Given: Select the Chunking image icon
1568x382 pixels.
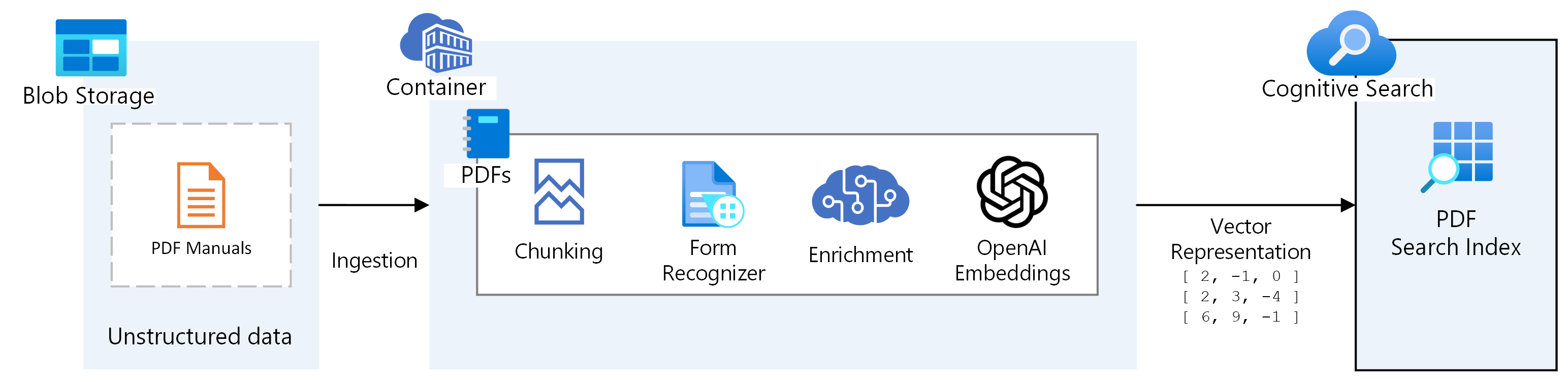Looking at the screenshot, I should 559,192.
